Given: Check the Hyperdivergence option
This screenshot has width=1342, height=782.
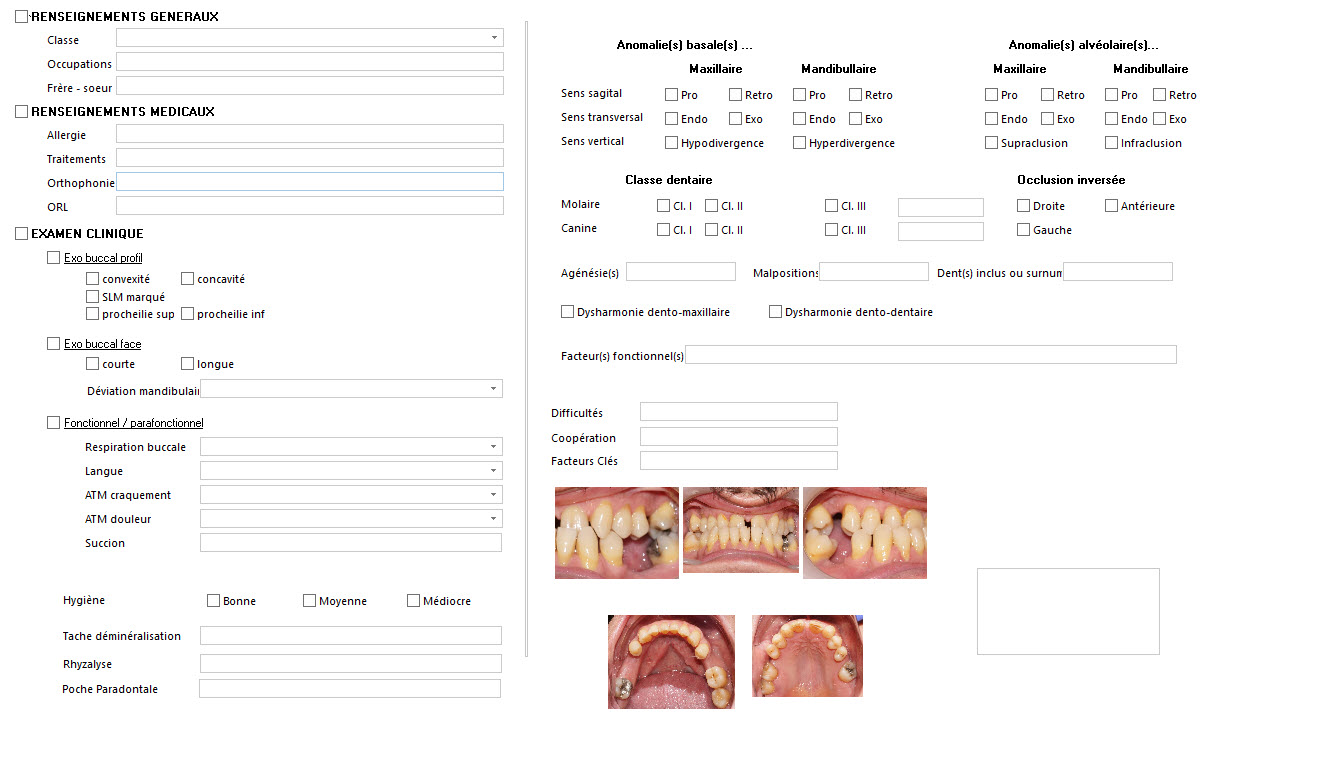Looking at the screenshot, I should (800, 143).
